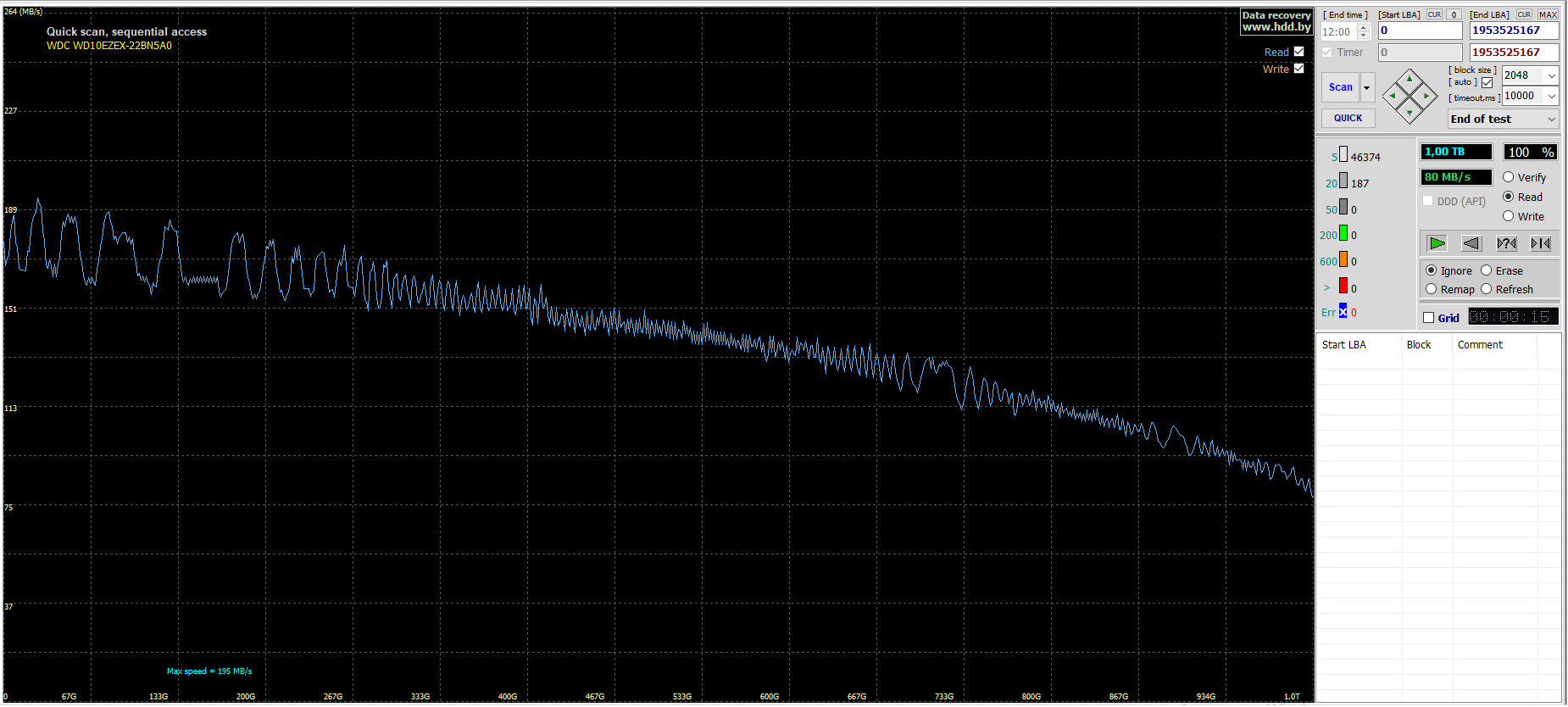Select the Refresh radio option

[x=1486, y=289]
